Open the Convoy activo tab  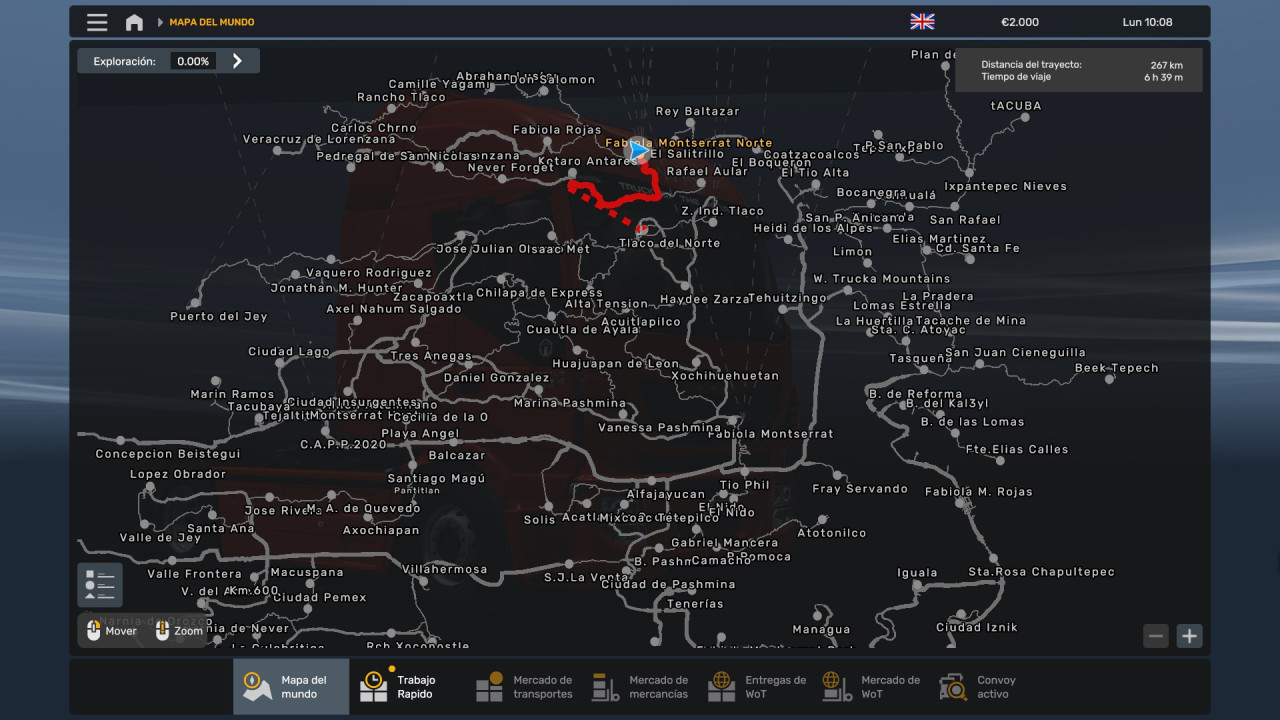pyautogui.click(x=987, y=687)
